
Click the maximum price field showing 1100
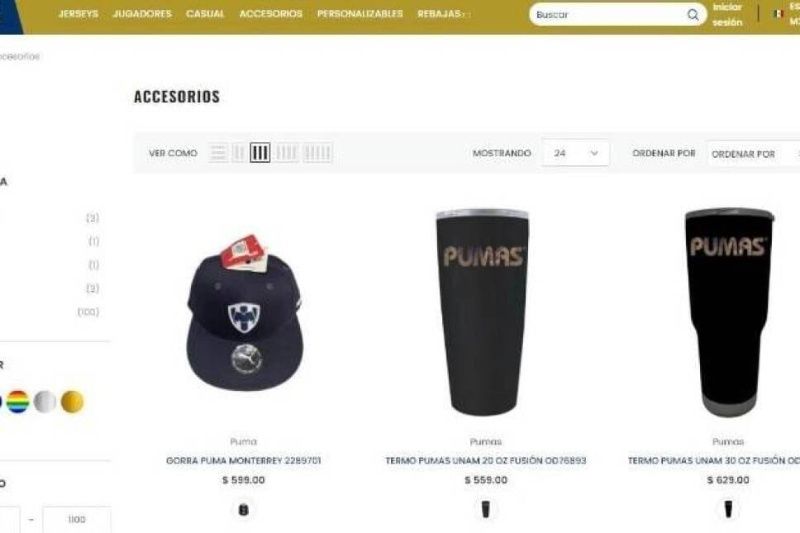[x=77, y=519]
